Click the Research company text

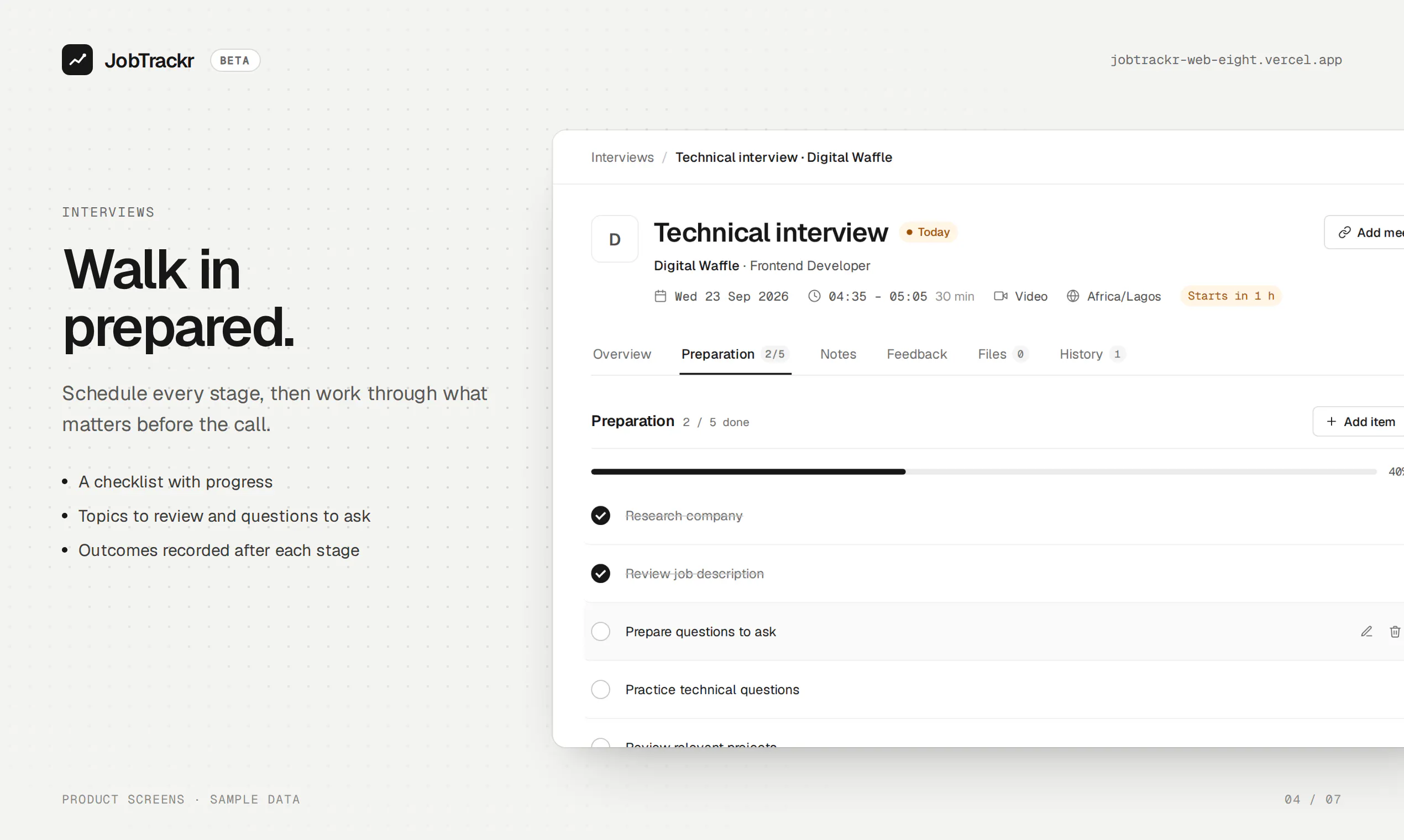(x=684, y=516)
